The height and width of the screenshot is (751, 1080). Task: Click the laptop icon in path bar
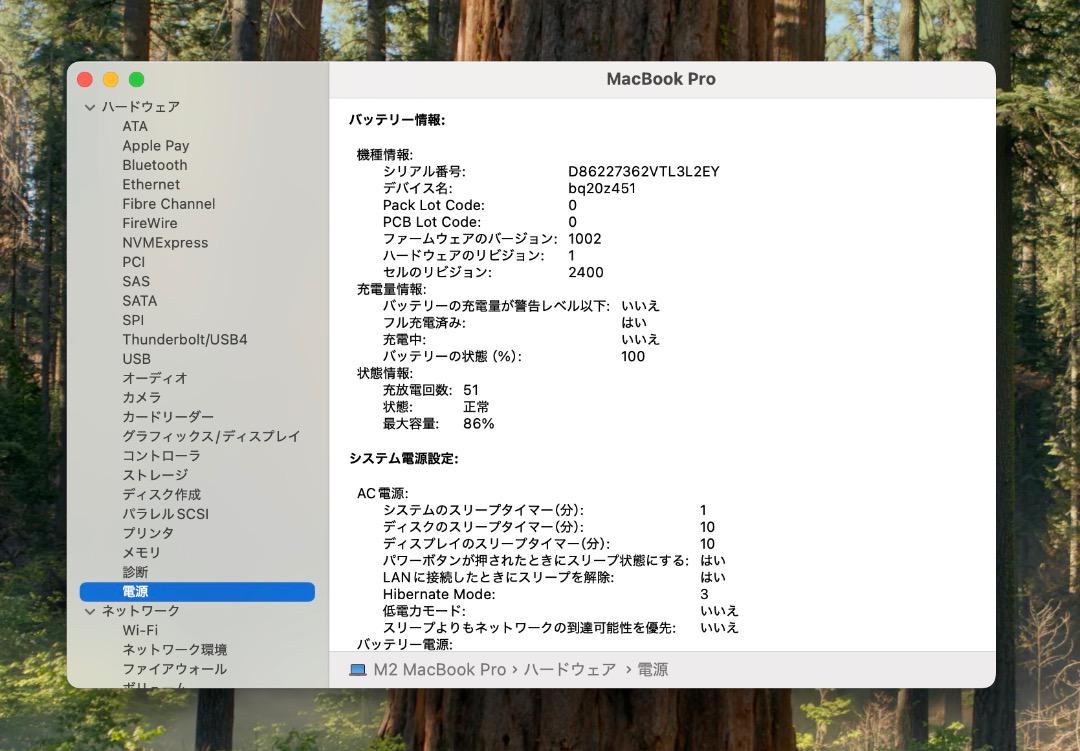(x=357, y=670)
